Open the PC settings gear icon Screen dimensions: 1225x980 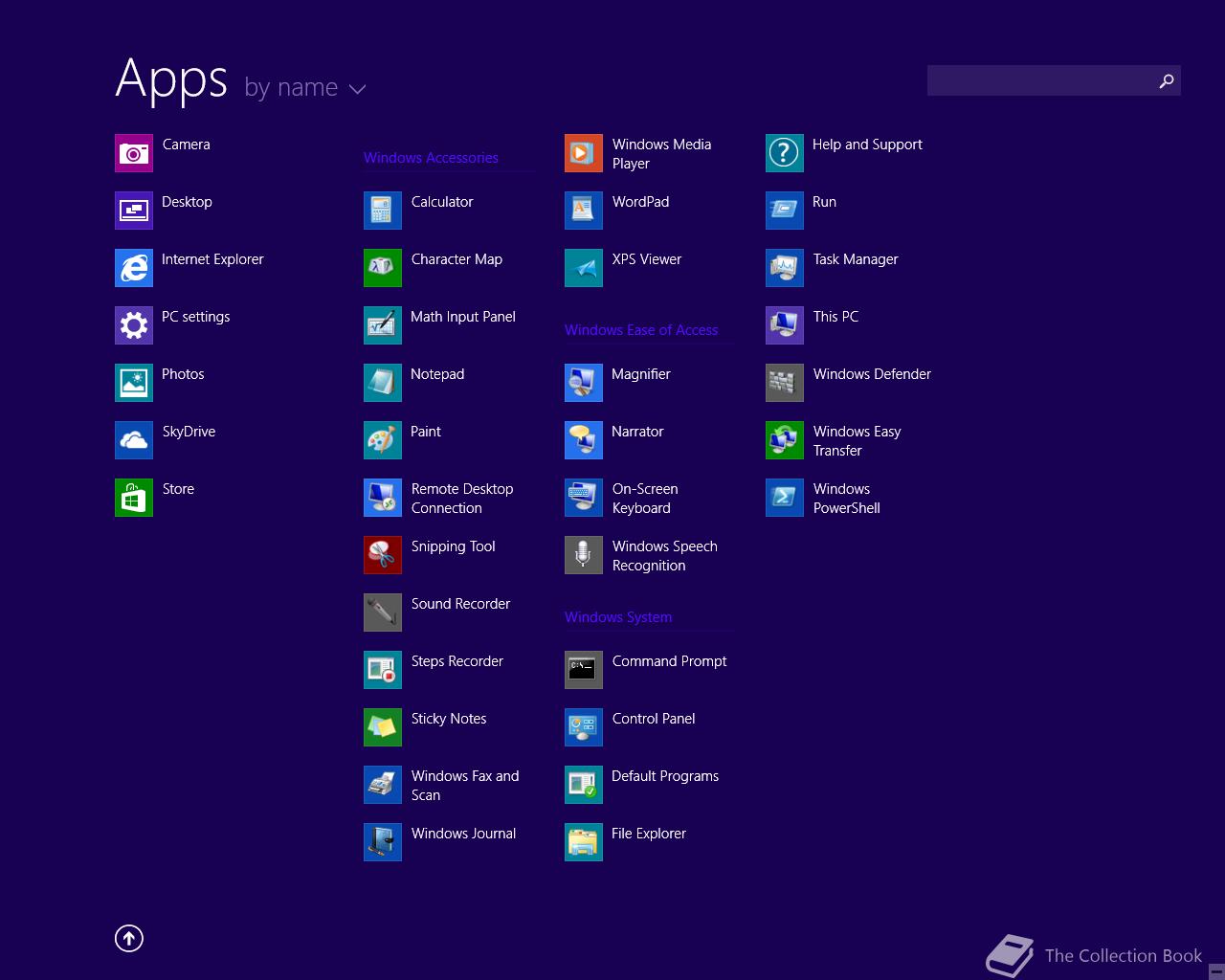pos(134,325)
